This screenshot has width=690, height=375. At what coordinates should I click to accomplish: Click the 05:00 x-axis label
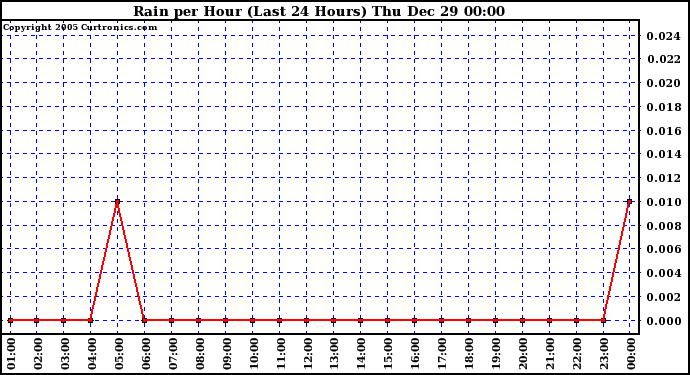pos(119,354)
